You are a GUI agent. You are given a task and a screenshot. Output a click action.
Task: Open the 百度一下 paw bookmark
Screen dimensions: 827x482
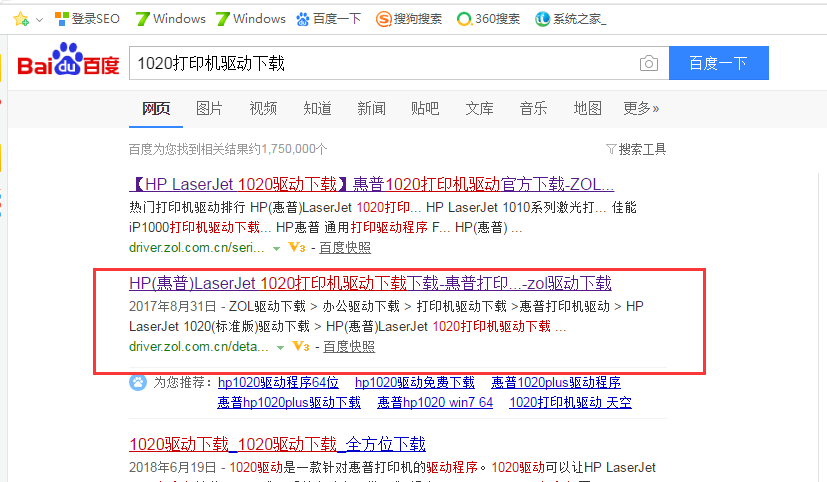[328, 19]
